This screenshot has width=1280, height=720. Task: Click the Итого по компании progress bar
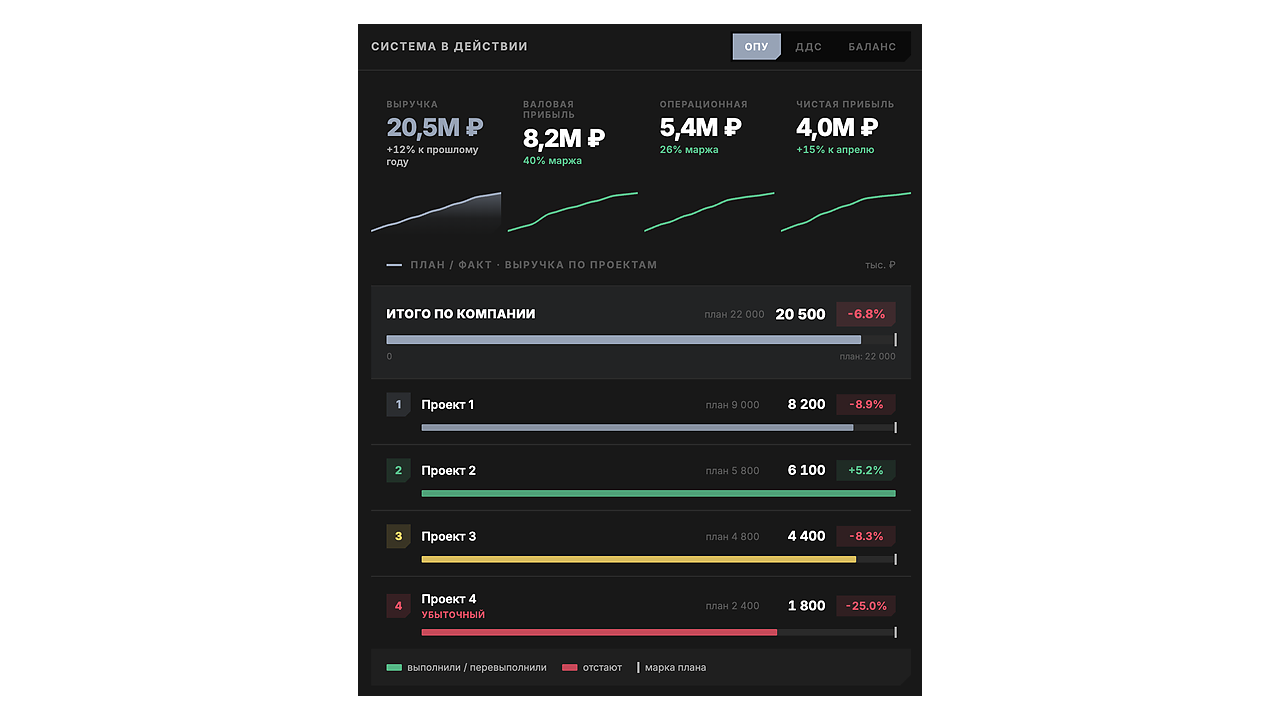point(641,340)
